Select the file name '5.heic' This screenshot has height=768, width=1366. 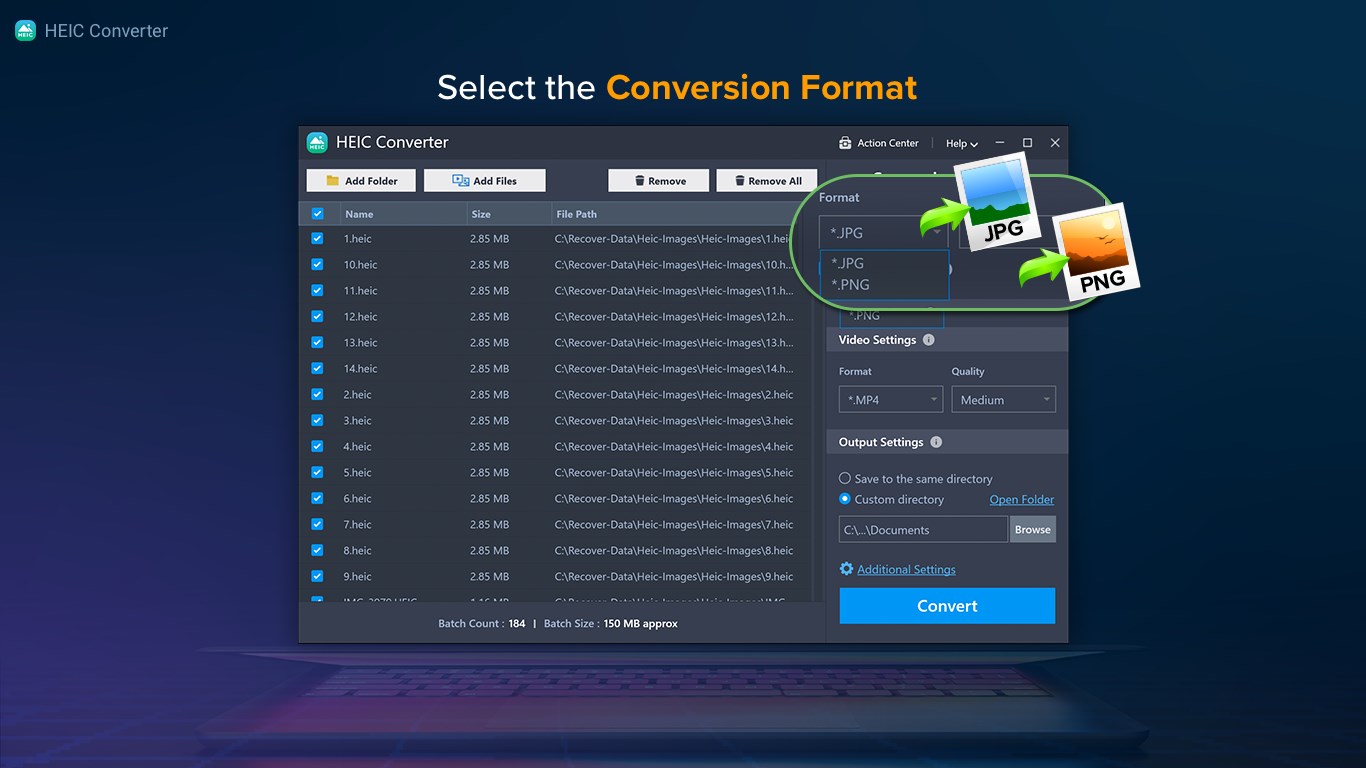click(358, 473)
